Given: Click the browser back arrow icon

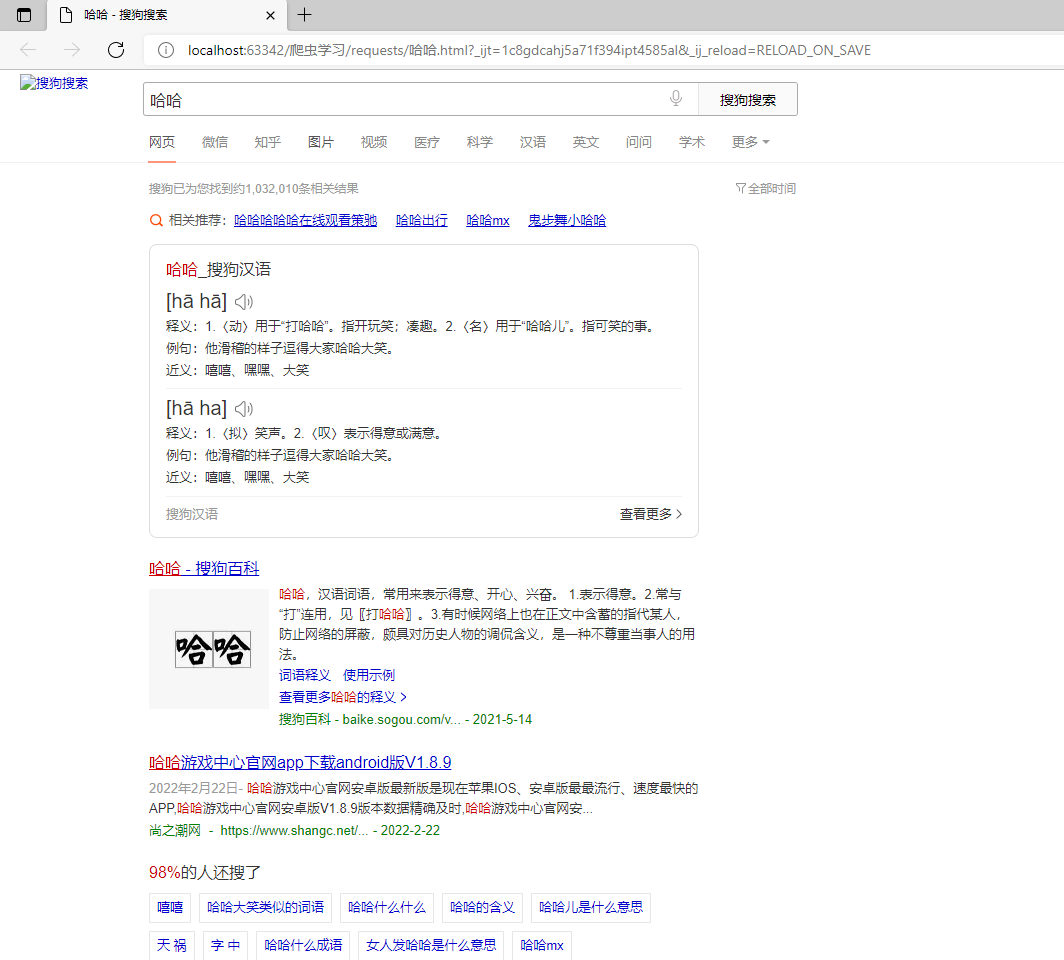Looking at the screenshot, I should 28,50.
